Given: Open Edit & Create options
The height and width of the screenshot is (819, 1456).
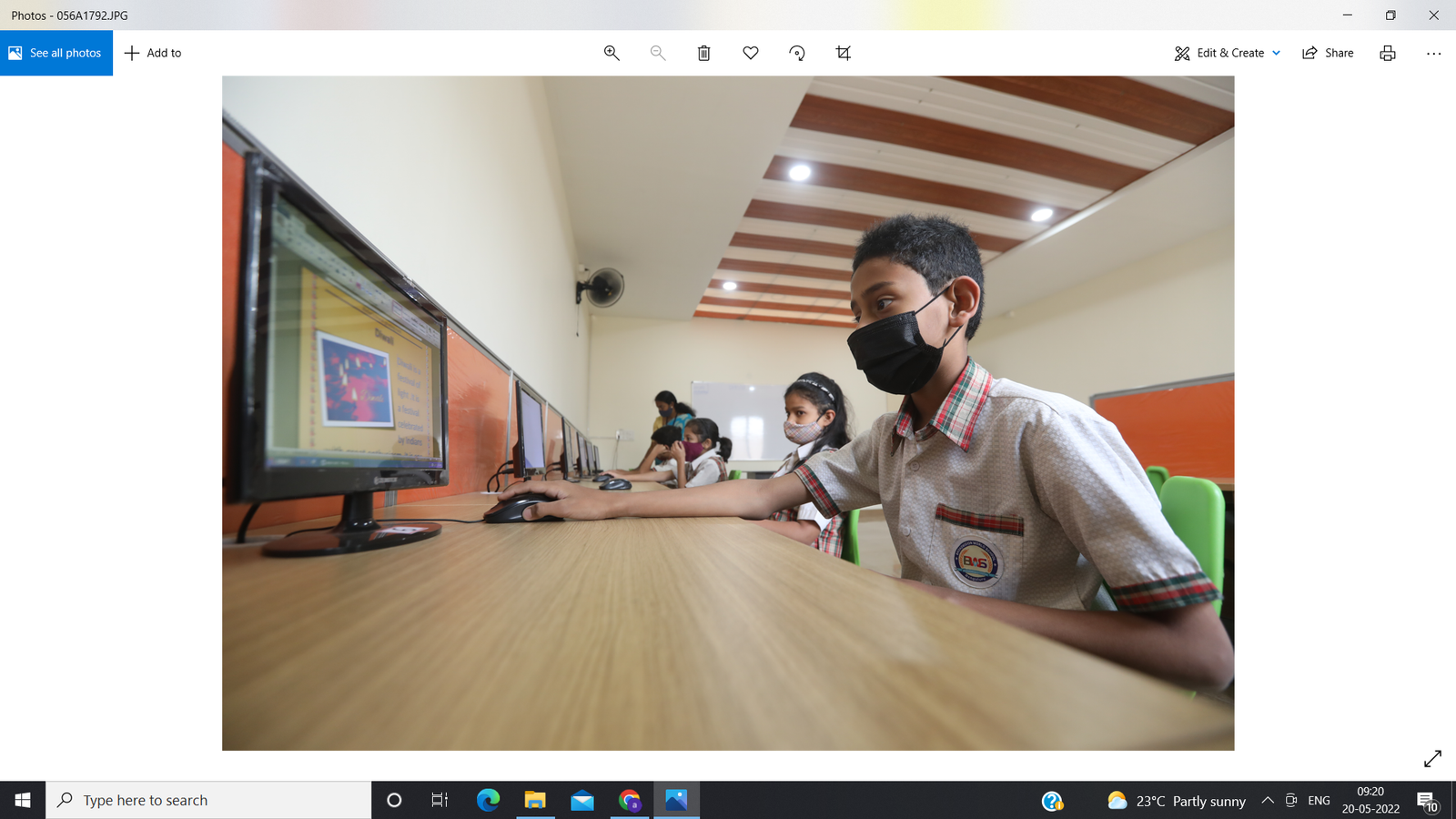Looking at the screenshot, I should pos(1219,53).
